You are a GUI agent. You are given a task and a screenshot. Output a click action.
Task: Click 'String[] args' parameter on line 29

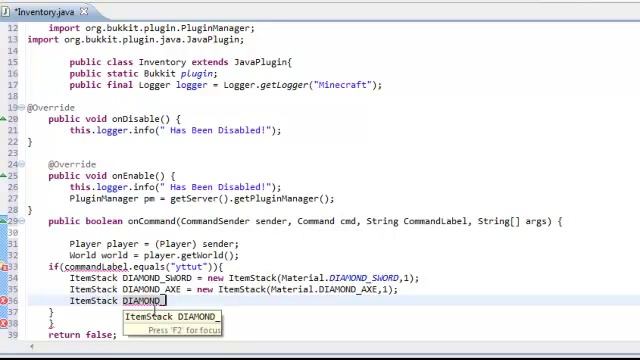[x=512, y=221]
